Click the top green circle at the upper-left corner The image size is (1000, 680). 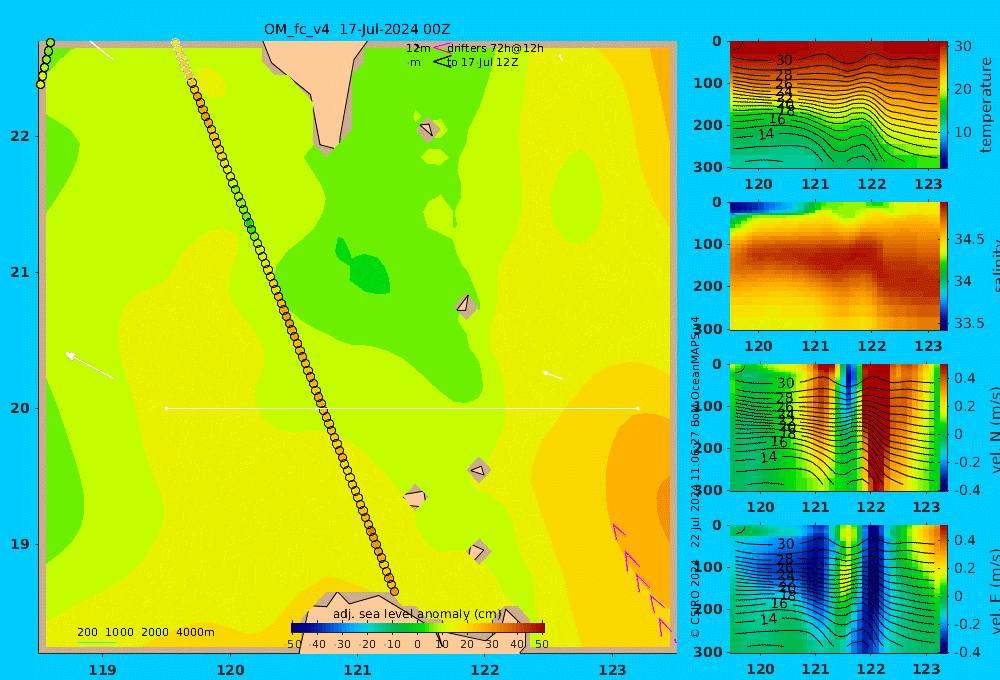[x=50, y=43]
